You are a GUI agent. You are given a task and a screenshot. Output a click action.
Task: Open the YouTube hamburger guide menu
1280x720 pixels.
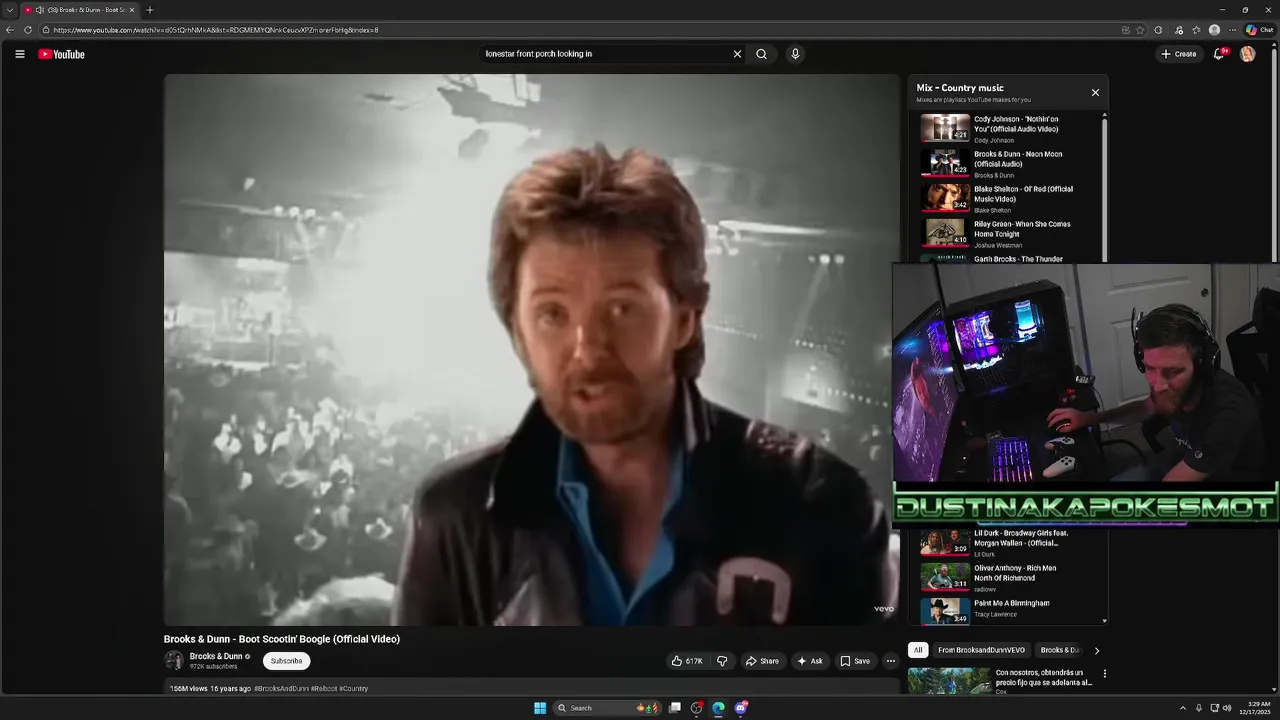point(19,54)
